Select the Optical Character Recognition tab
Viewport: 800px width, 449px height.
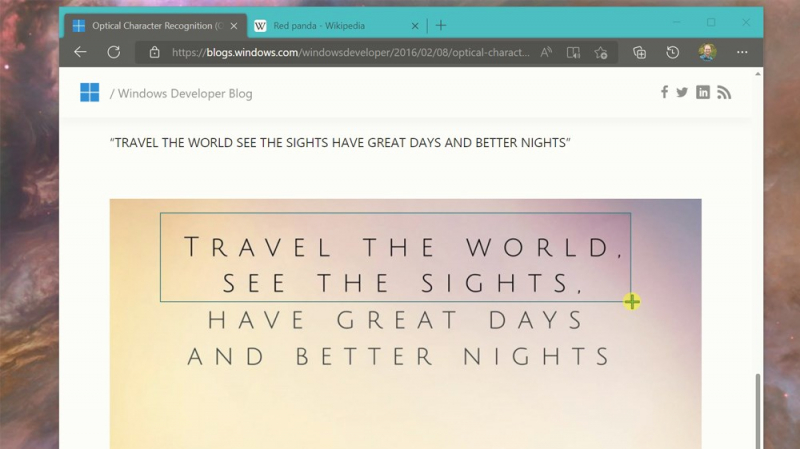pyautogui.click(x=150, y=25)
